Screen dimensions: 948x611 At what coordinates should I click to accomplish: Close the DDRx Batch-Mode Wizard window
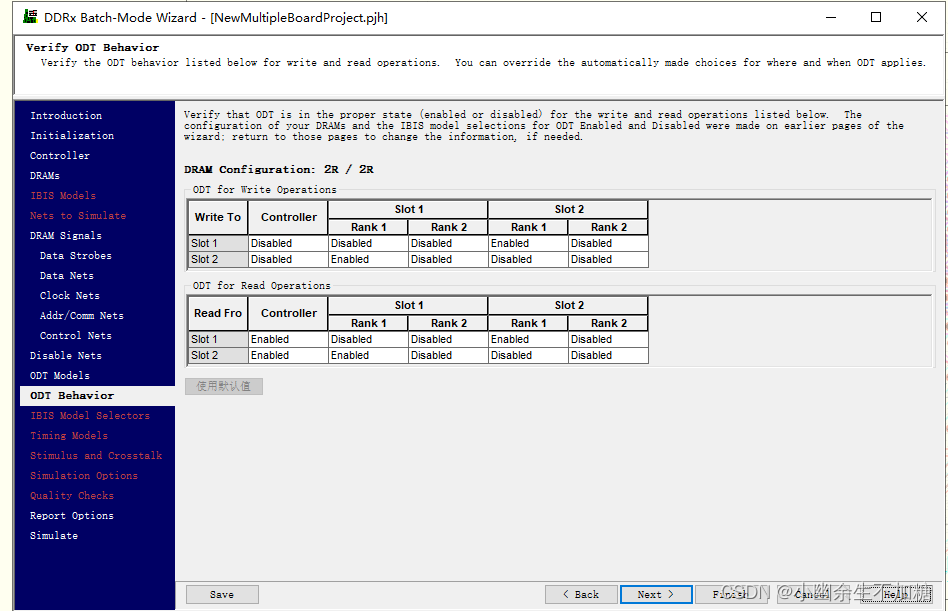point(921,17)
